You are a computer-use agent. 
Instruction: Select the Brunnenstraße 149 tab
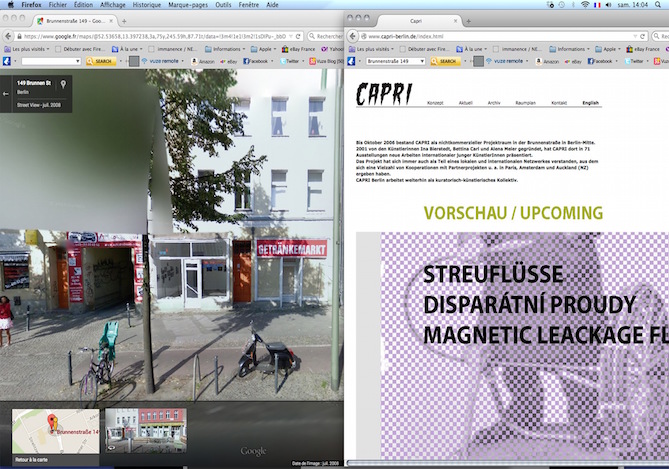75,21
